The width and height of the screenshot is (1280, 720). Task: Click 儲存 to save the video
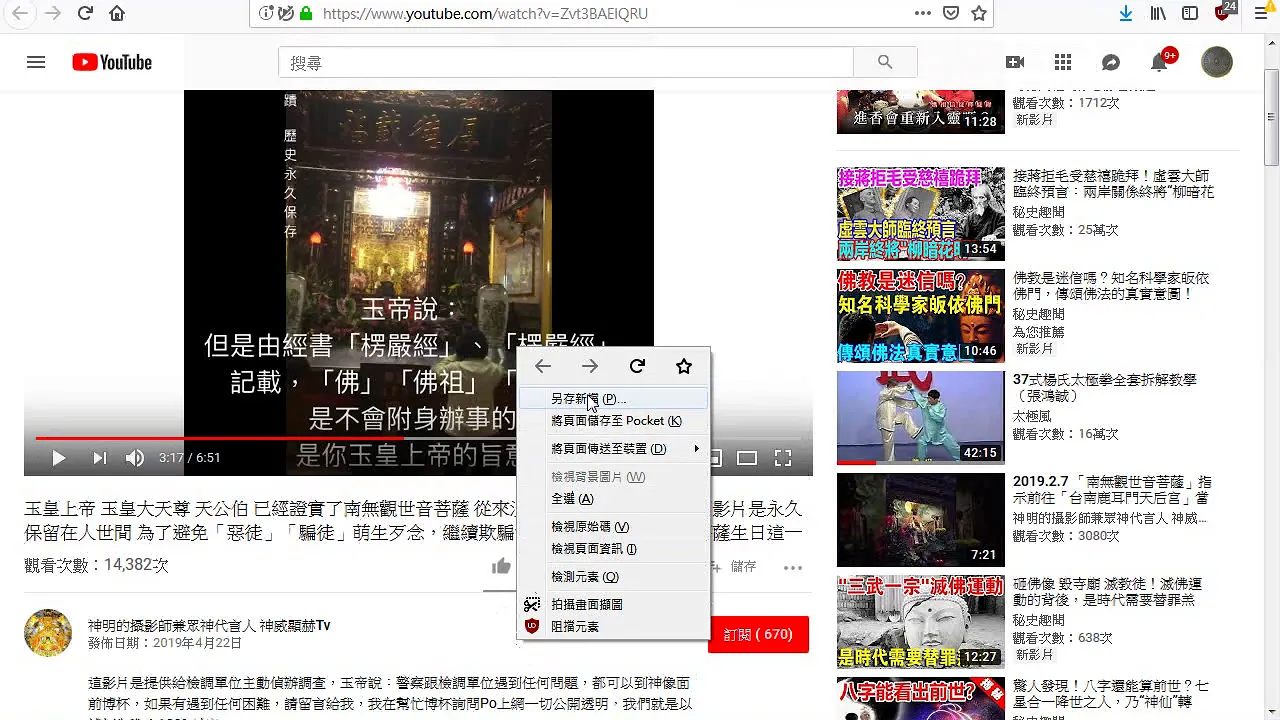[743, 567]
